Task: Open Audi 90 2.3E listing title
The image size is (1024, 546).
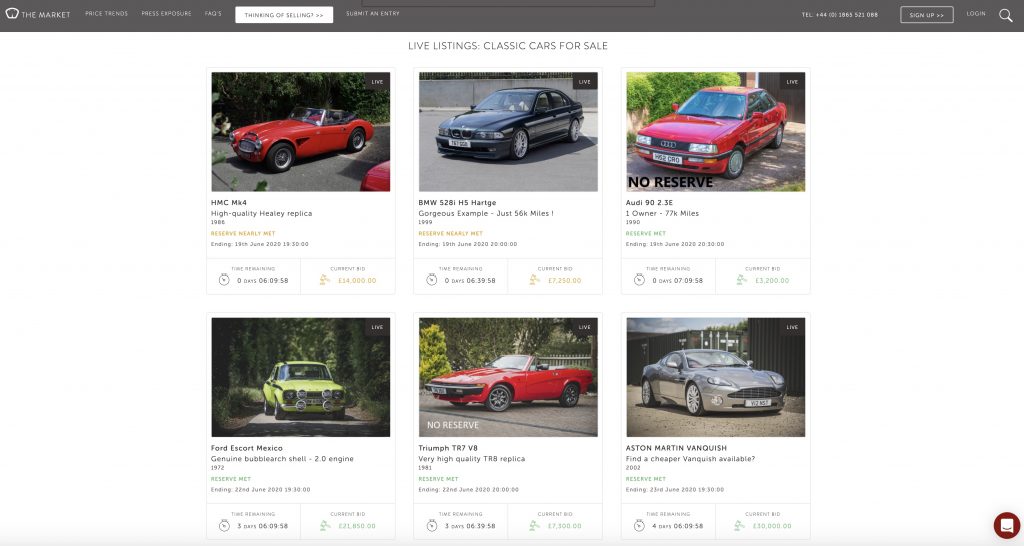Action: pyautogui.click(x=649, y=202)
